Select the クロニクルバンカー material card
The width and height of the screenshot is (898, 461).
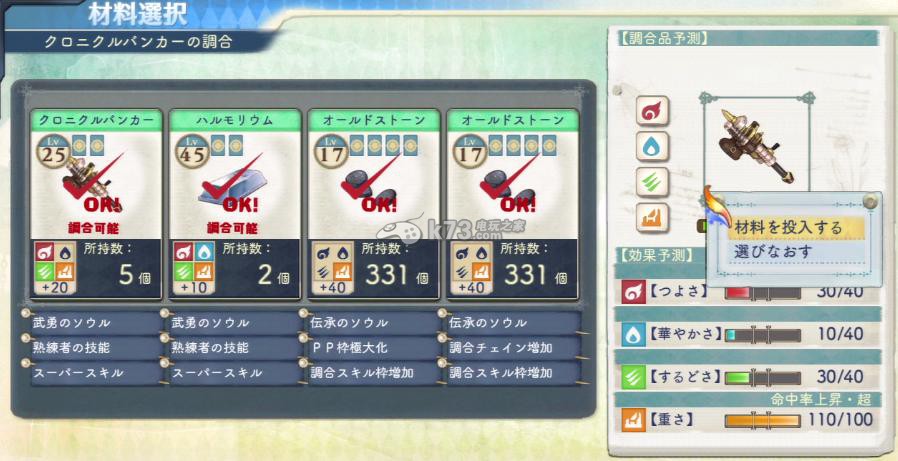(x=96, y=204)
